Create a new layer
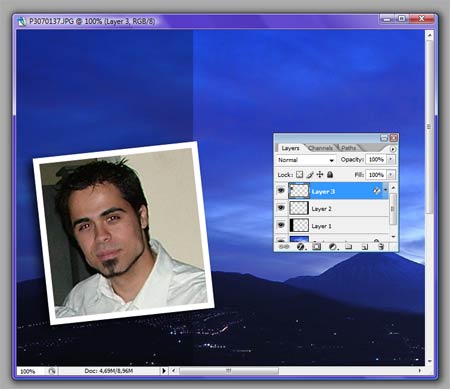Screen dimensions: 450x389 pyautogui.click(x=365, y=246)
